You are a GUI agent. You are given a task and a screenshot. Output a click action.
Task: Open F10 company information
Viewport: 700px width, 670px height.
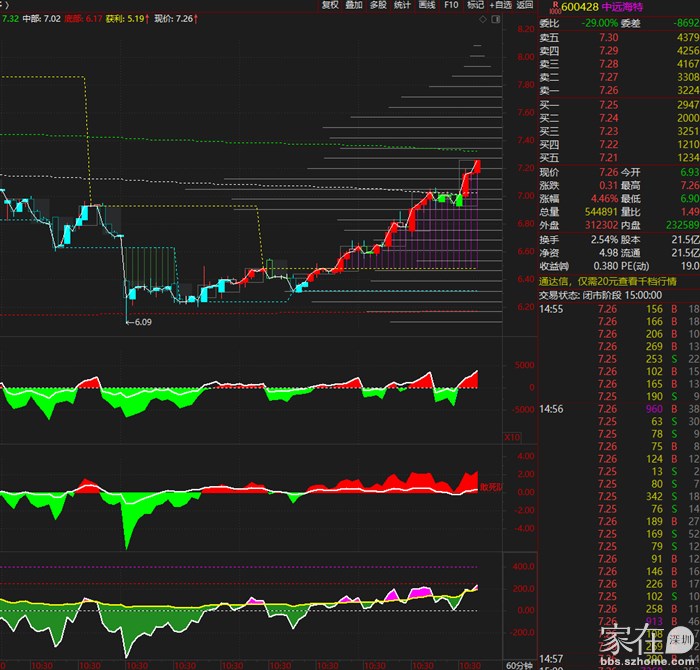pos(451,5)
